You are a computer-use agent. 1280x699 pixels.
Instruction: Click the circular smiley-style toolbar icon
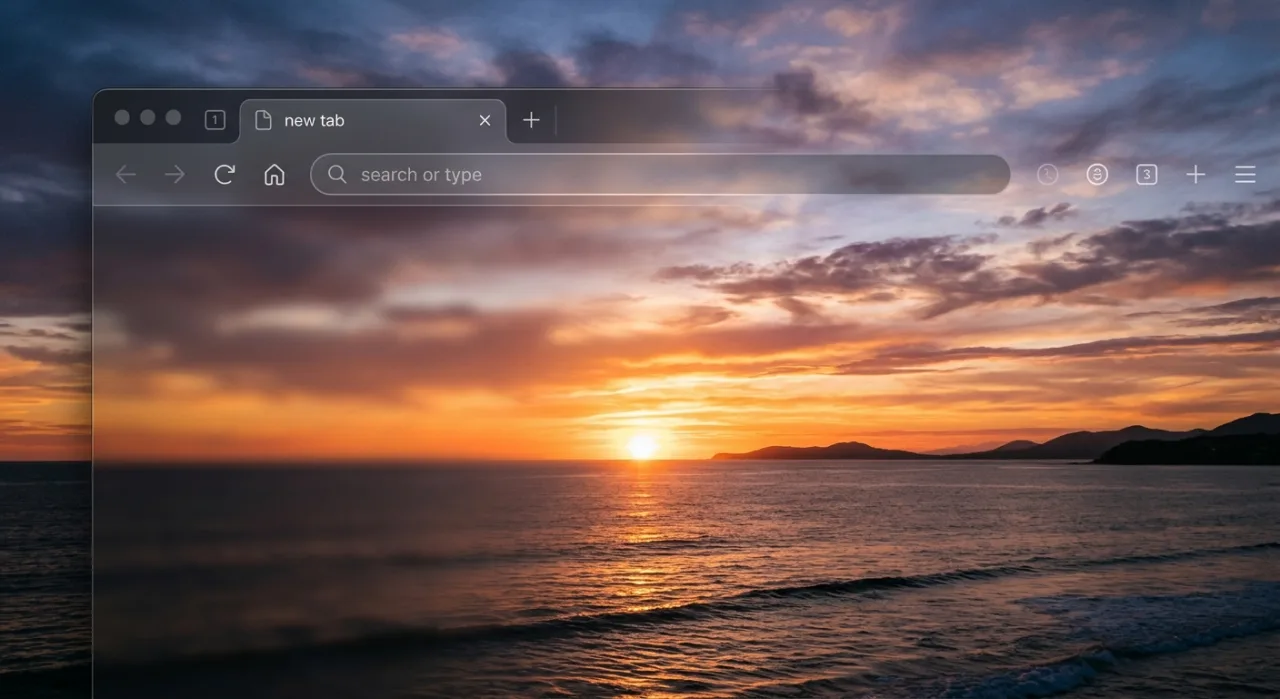click(x=1097, y=175)
